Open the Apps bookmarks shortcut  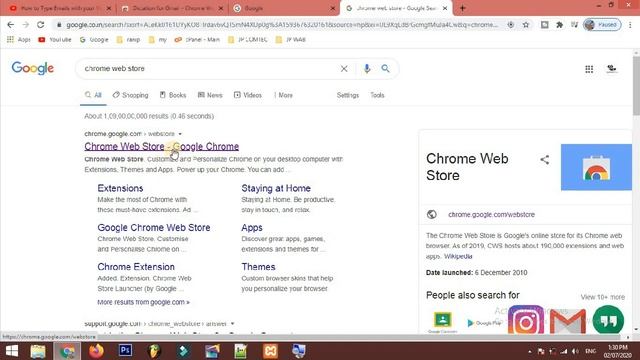pyautogui.click(x=19, y=40)
